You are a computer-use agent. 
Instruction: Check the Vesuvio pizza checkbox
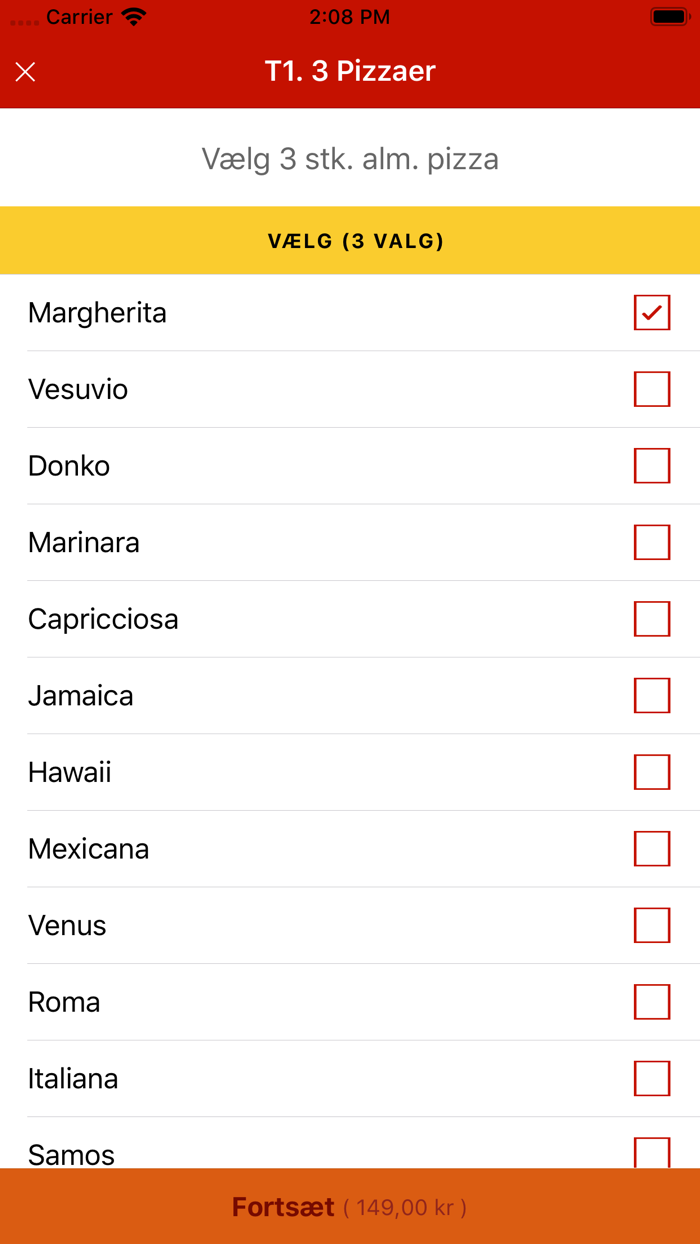click(652, 389)
